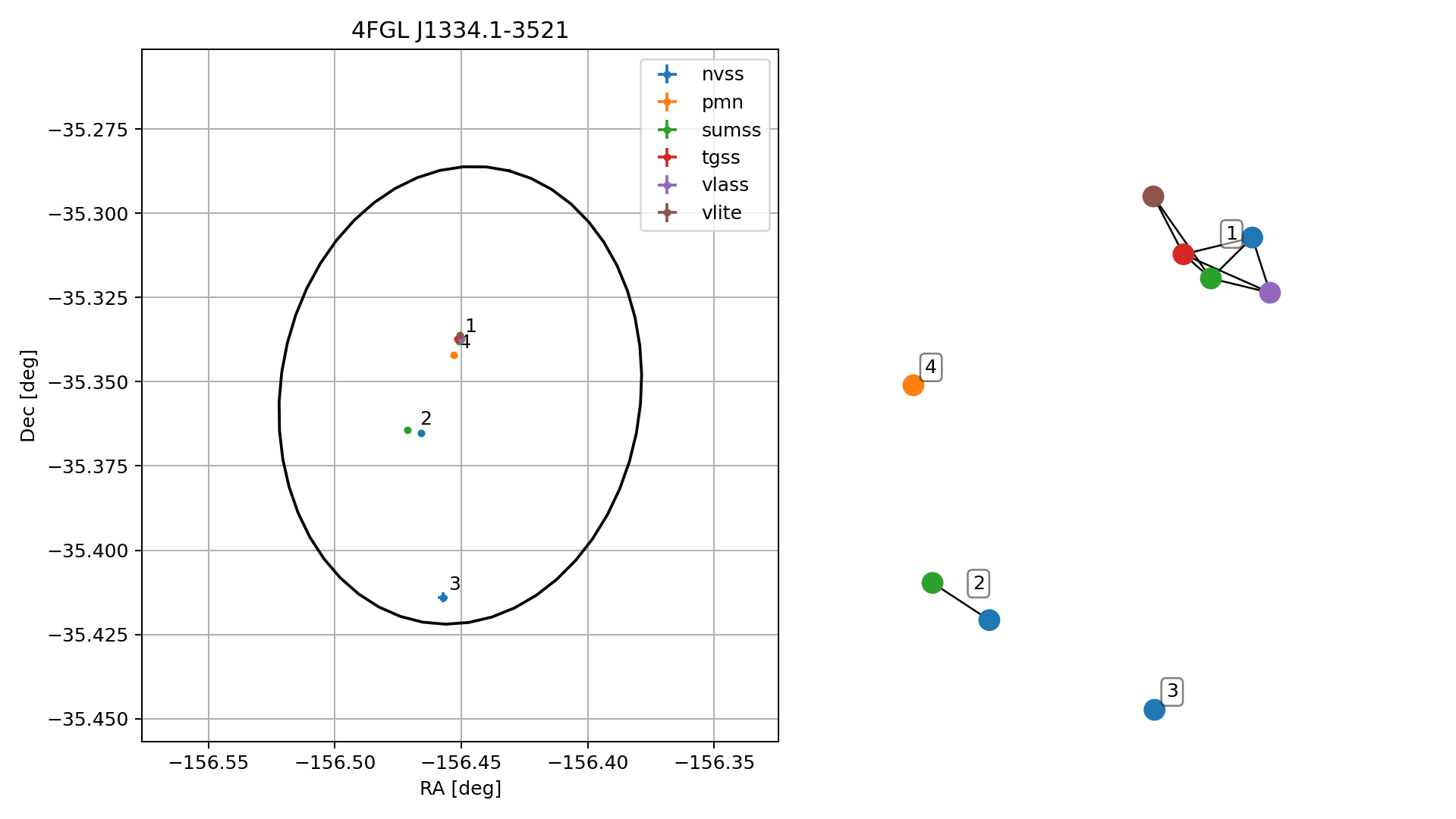Click annotation '3' inside the scatter plot

455,584
